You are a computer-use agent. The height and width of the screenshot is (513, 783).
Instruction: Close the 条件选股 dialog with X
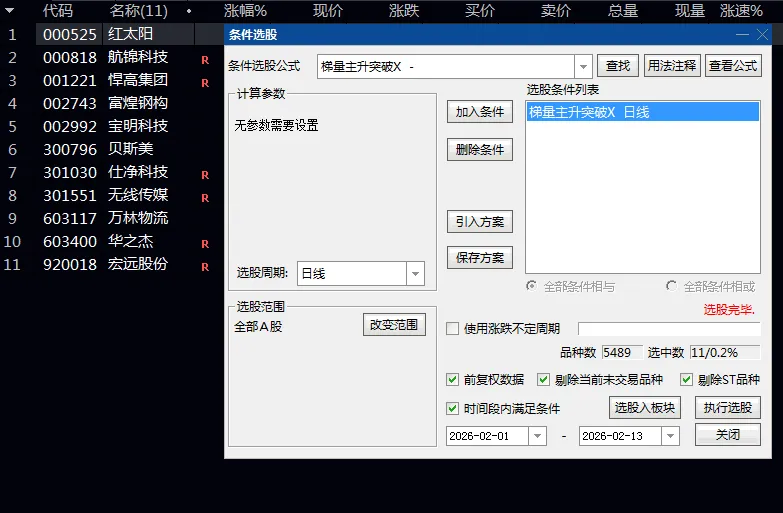763,34
